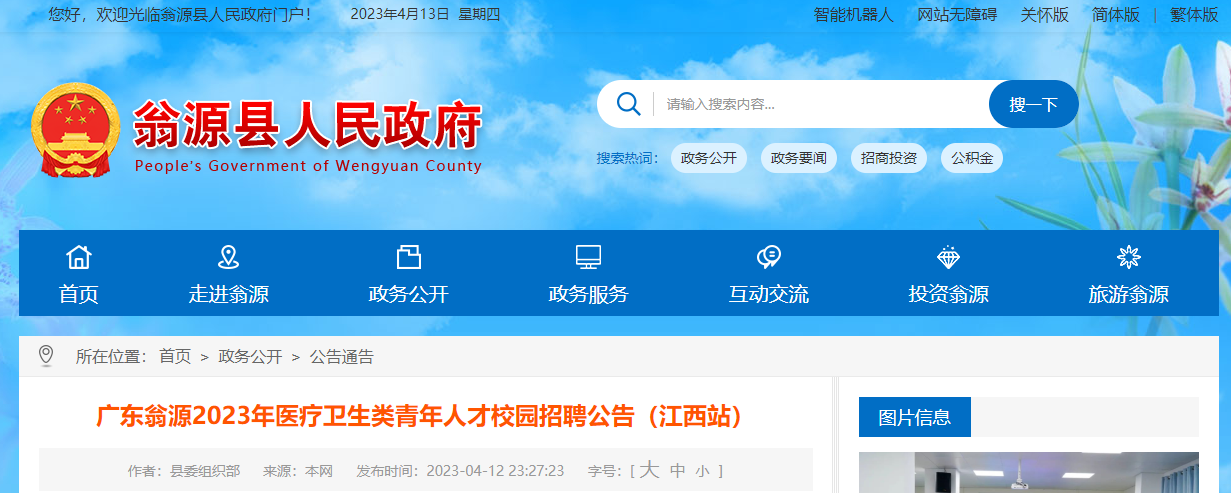Click the location pin icon beside 所在位置
The image size is (1231, 493).
[45, 355]
